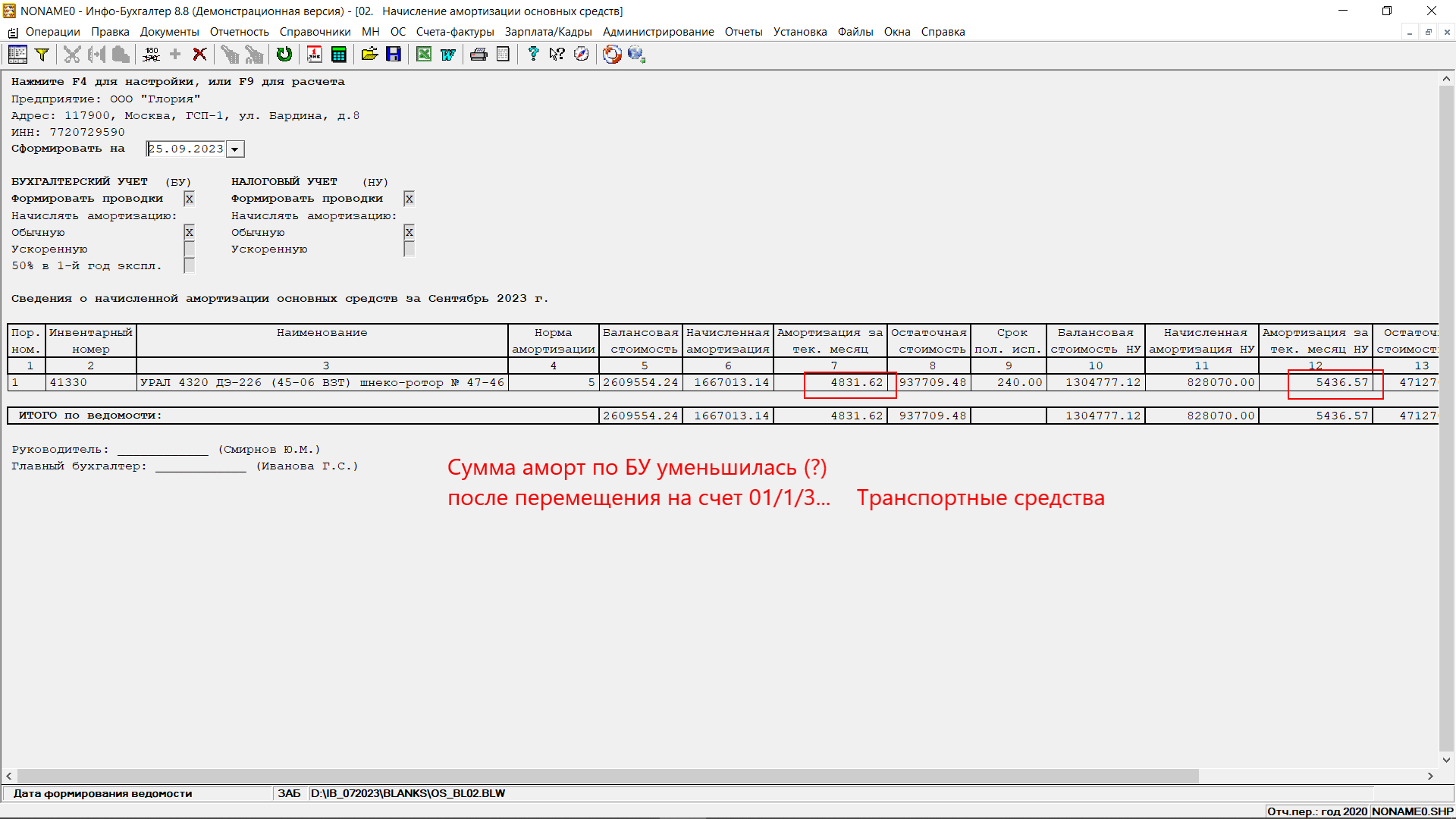Click the blue floppy disk save icon
The width and height of the screenshot is (1456, 819).
point(394,54)
